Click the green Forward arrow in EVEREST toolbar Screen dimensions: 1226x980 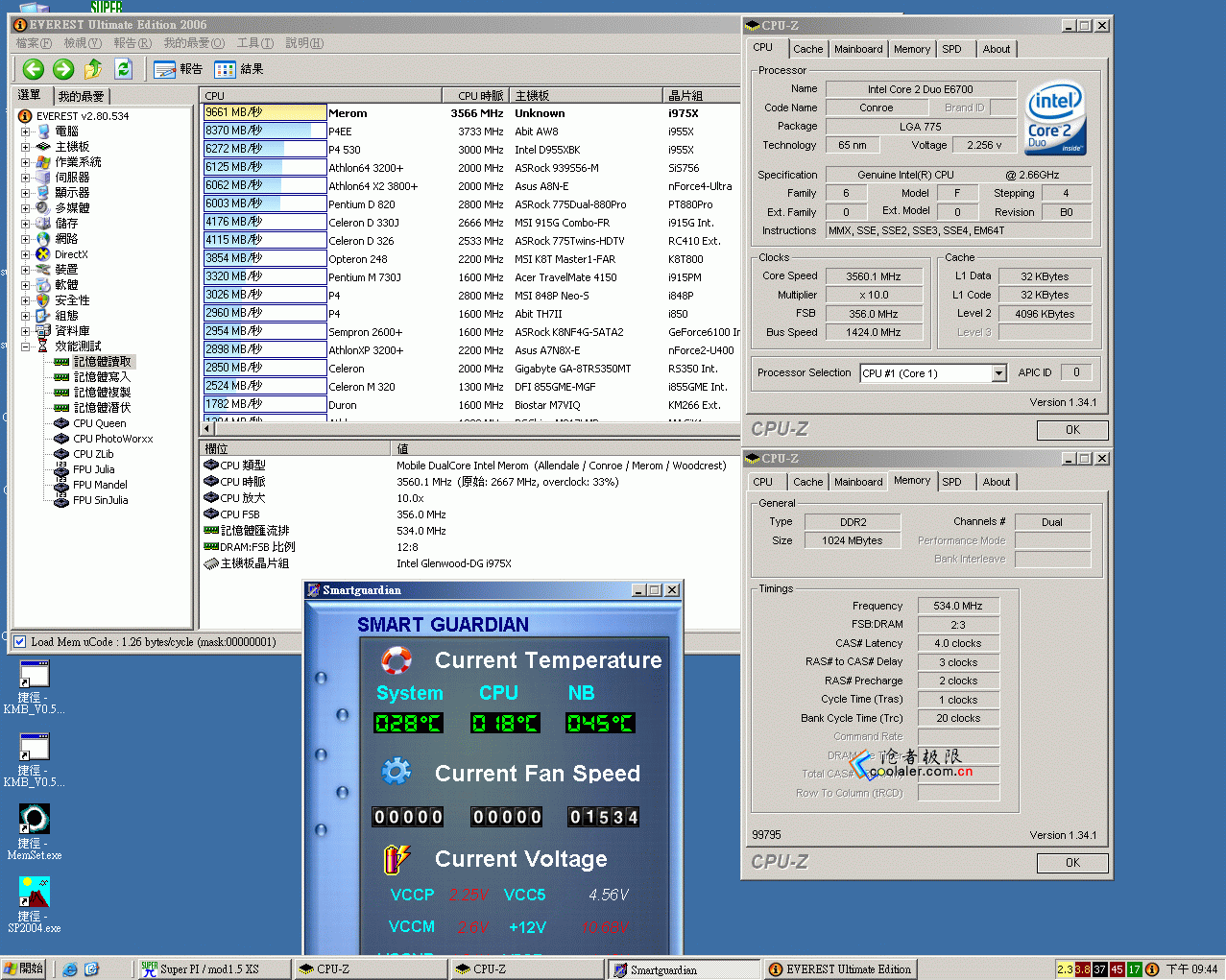[63, 69]
